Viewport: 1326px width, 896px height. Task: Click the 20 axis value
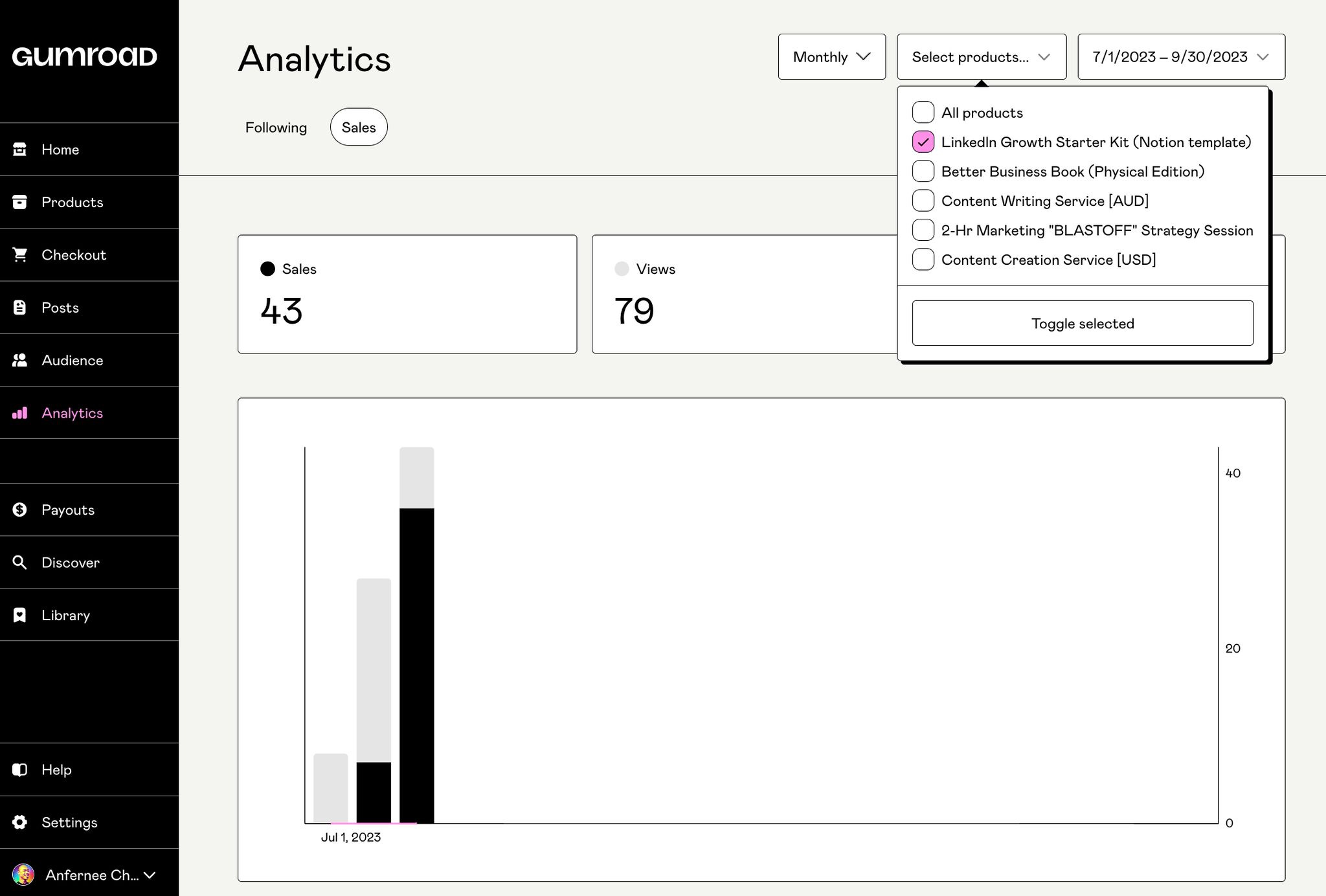click(x=1233, y=648)
